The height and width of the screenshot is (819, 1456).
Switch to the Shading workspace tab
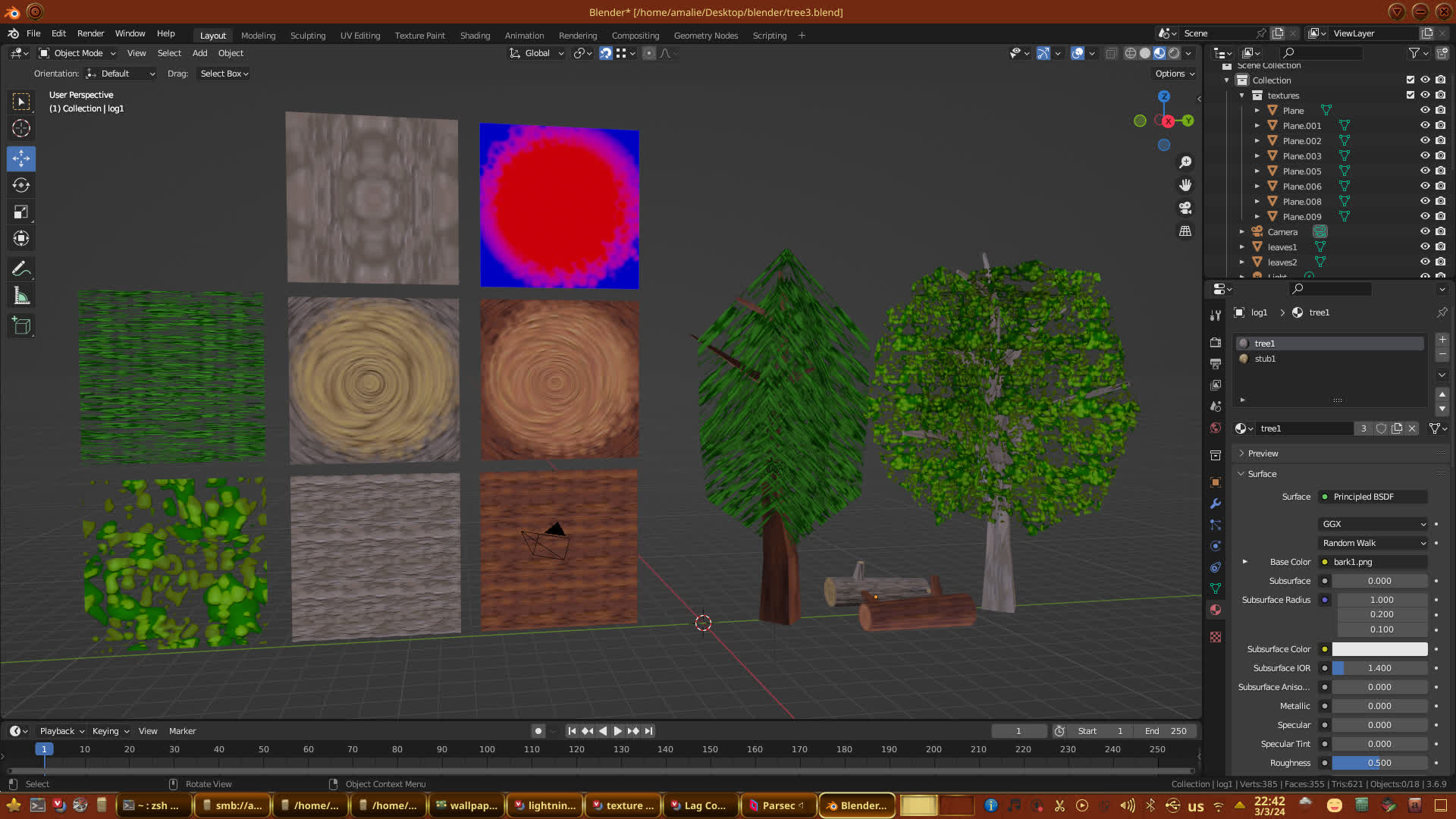(475, 36)
